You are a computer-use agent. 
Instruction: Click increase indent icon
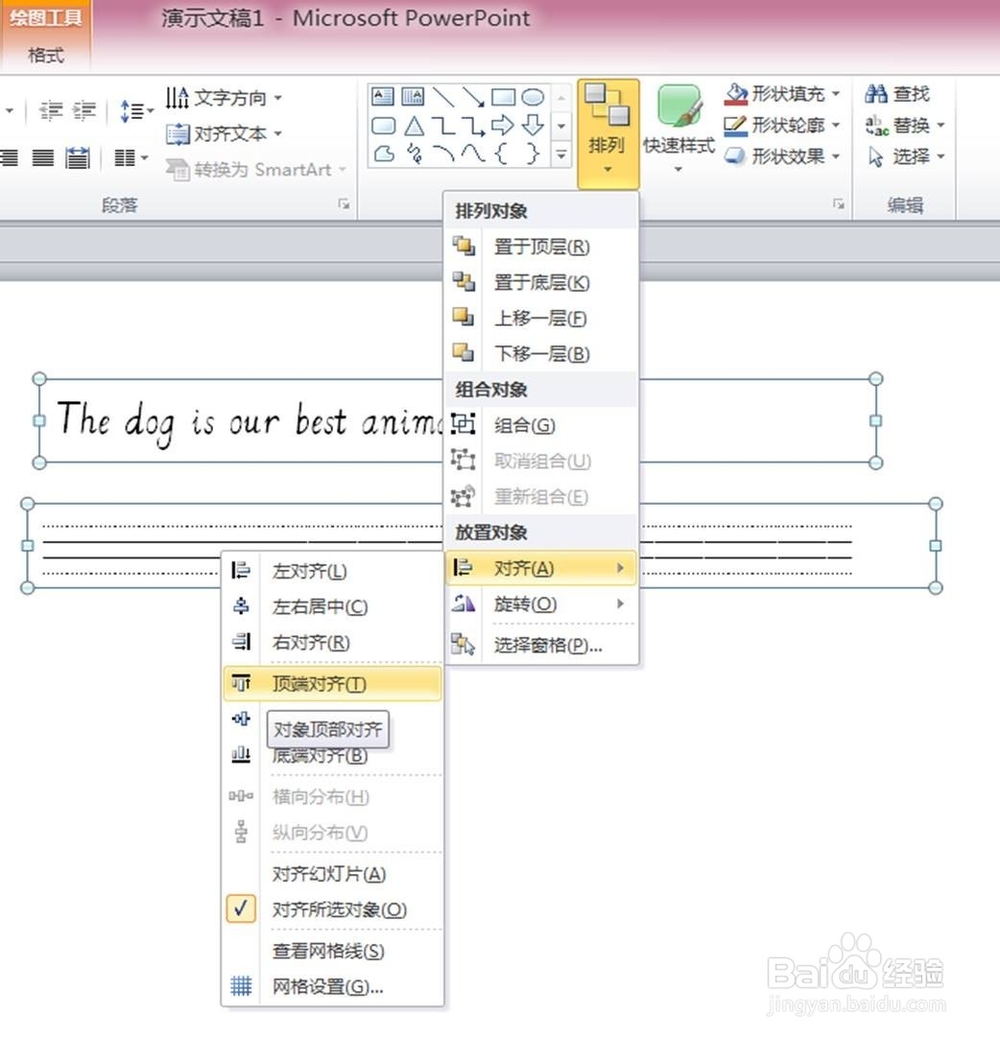[85, 111]
